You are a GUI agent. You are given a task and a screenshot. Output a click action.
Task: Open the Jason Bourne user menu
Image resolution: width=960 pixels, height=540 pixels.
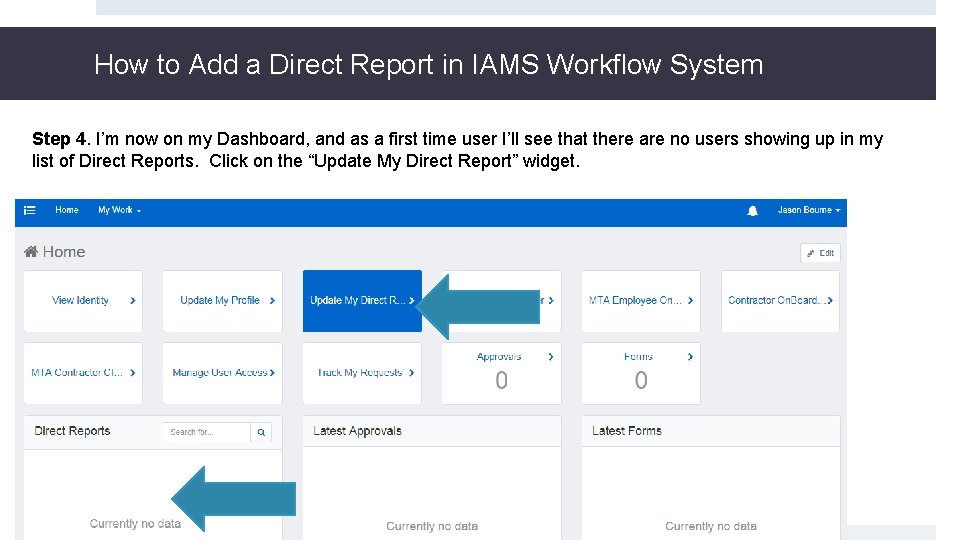[809, 210]
